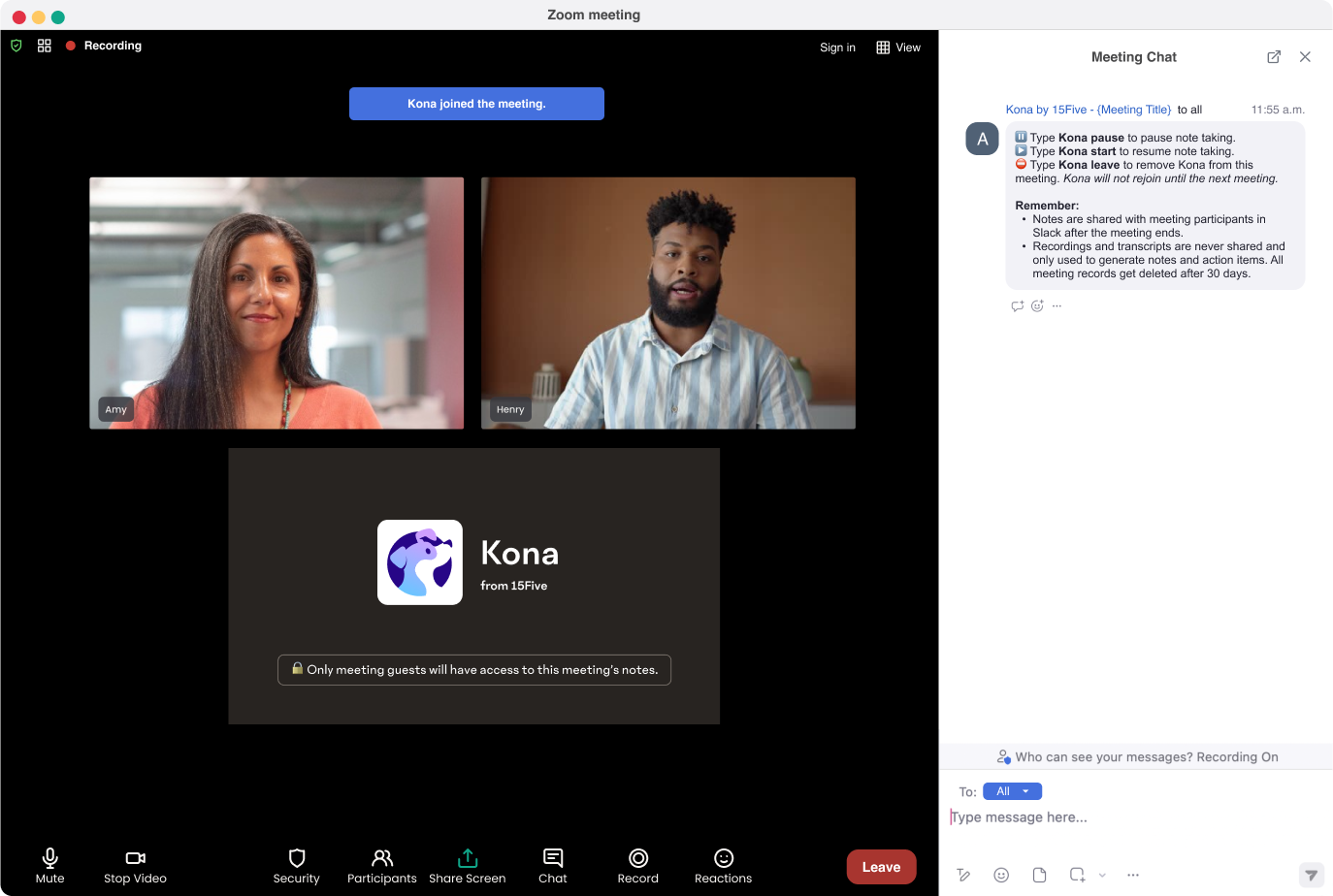Attach a file in chat

point(1039,875)
